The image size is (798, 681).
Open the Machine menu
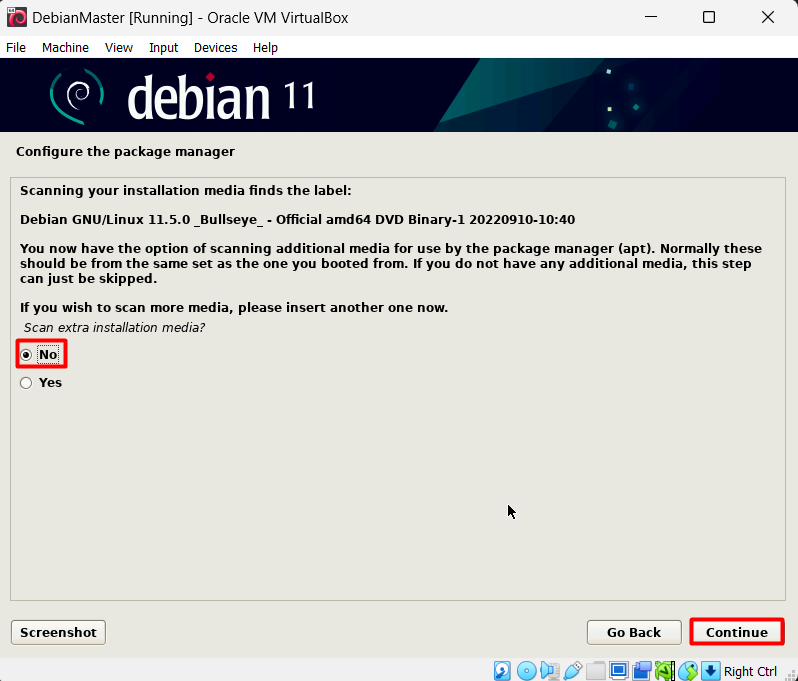tap(65, 47)
